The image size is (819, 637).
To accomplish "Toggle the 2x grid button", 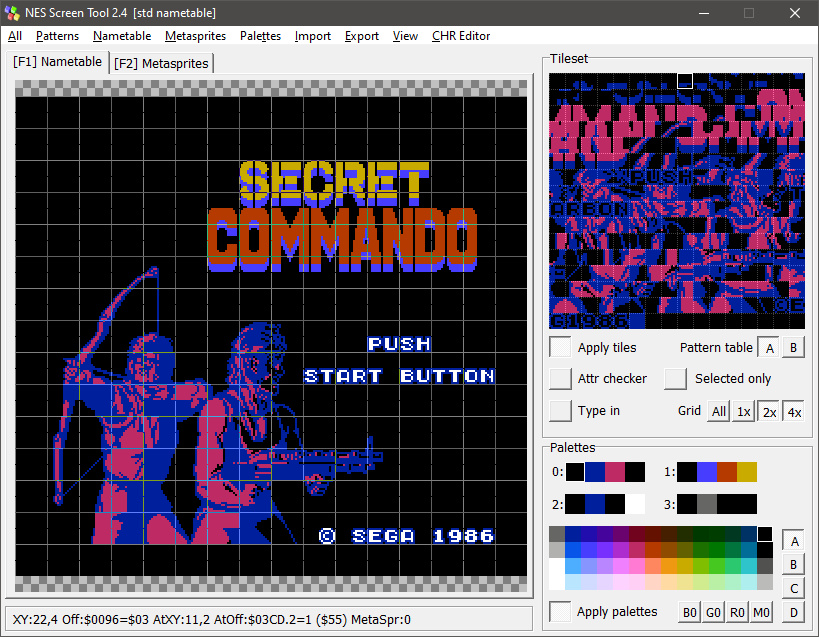I will click(x=769, y=411).
